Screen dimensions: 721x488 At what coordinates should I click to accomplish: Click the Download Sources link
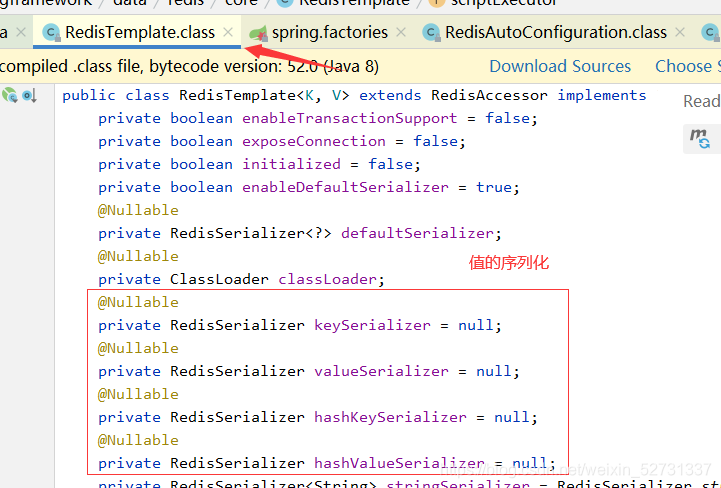tap(560, 66)
